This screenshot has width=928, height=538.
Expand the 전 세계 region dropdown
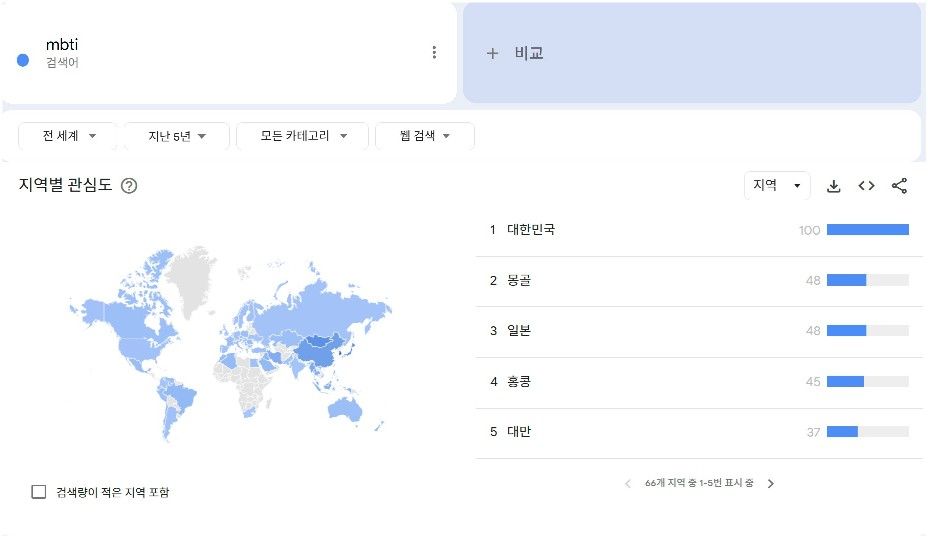(67, 136)
